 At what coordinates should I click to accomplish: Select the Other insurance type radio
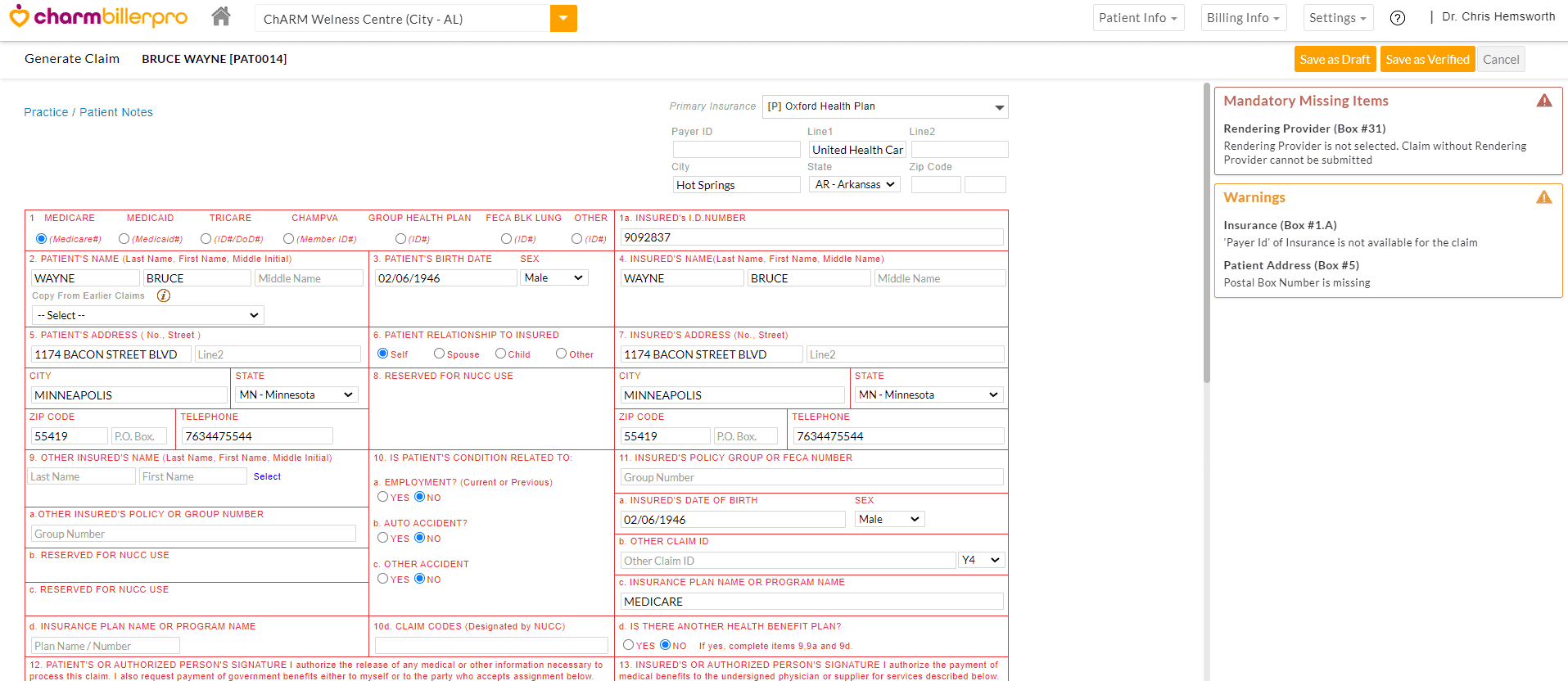click(576, 238)
